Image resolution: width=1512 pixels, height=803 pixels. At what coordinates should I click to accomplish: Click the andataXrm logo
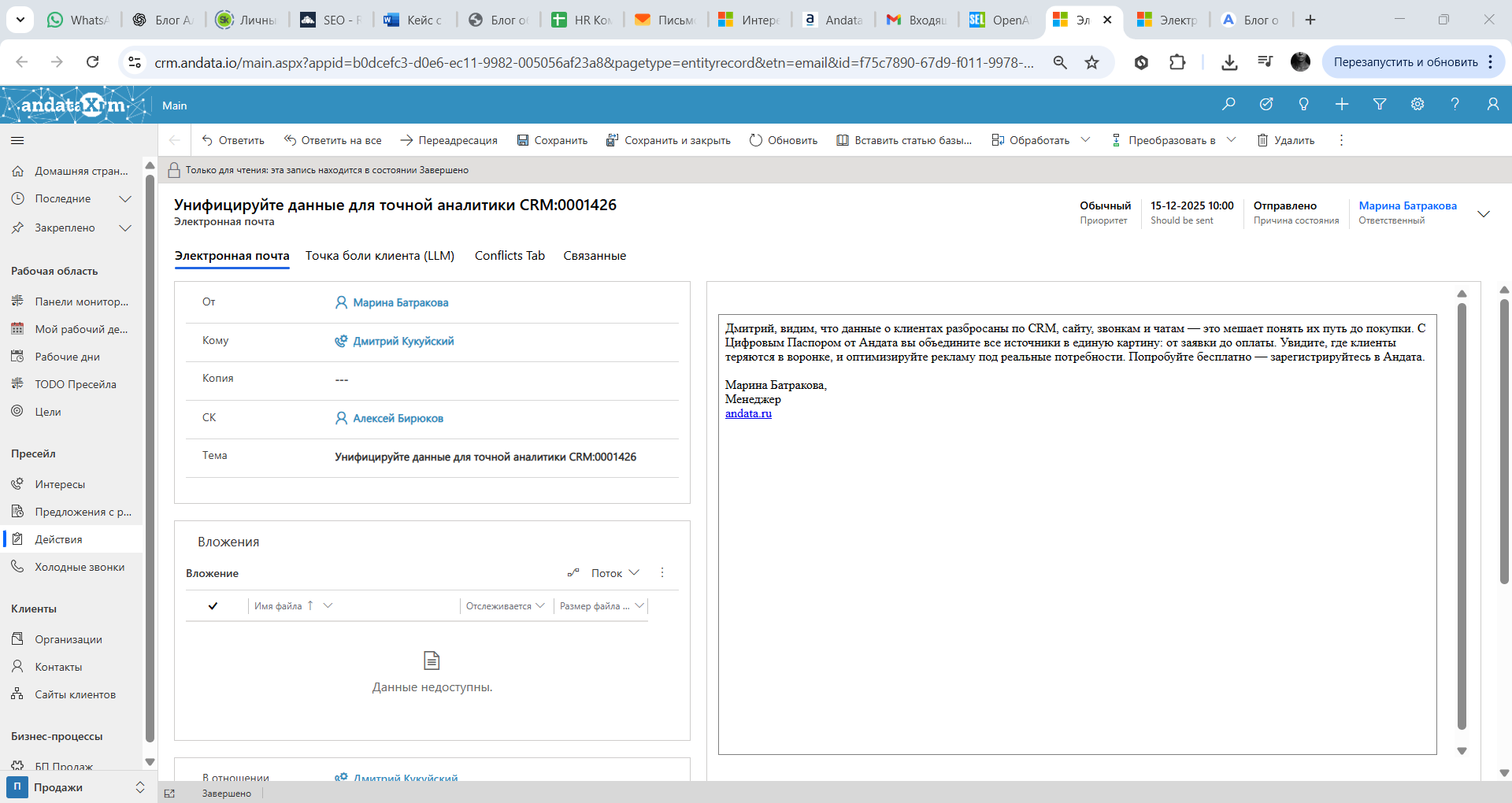(76, 105)
